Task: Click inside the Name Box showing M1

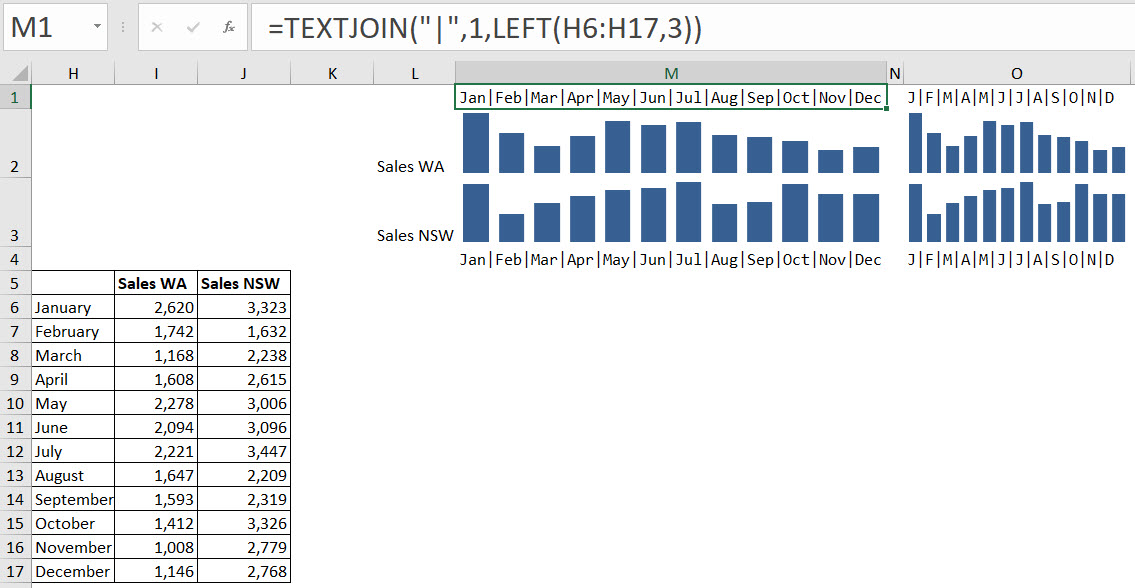Action: [x=45, y=28]
